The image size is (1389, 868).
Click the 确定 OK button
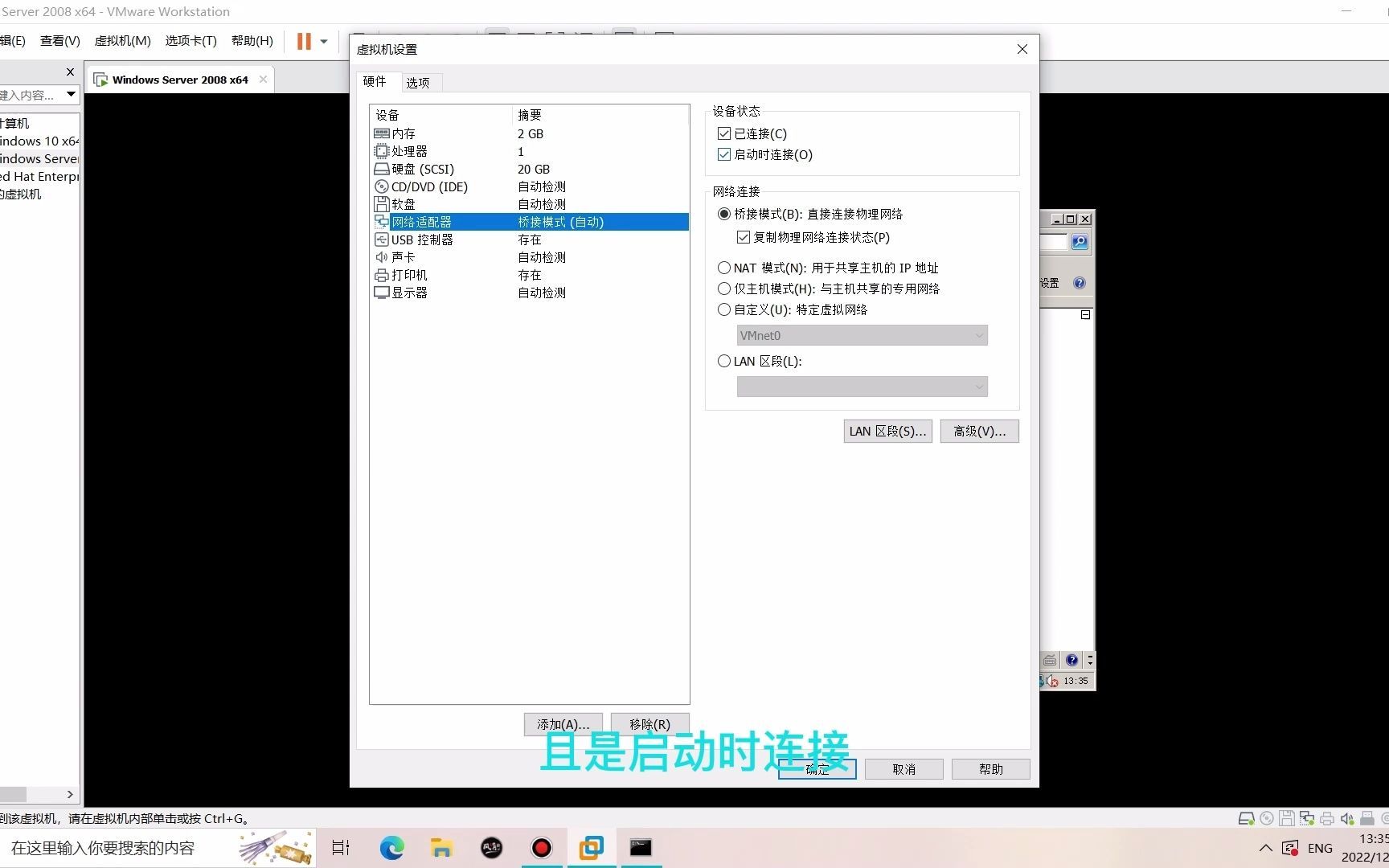[x=817, y=769]
